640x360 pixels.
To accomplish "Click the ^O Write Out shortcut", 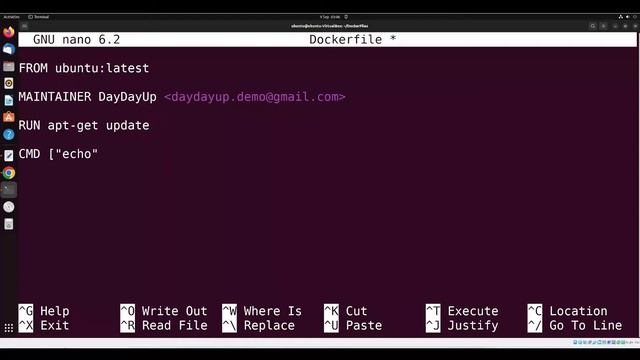I will pos(164,311).
